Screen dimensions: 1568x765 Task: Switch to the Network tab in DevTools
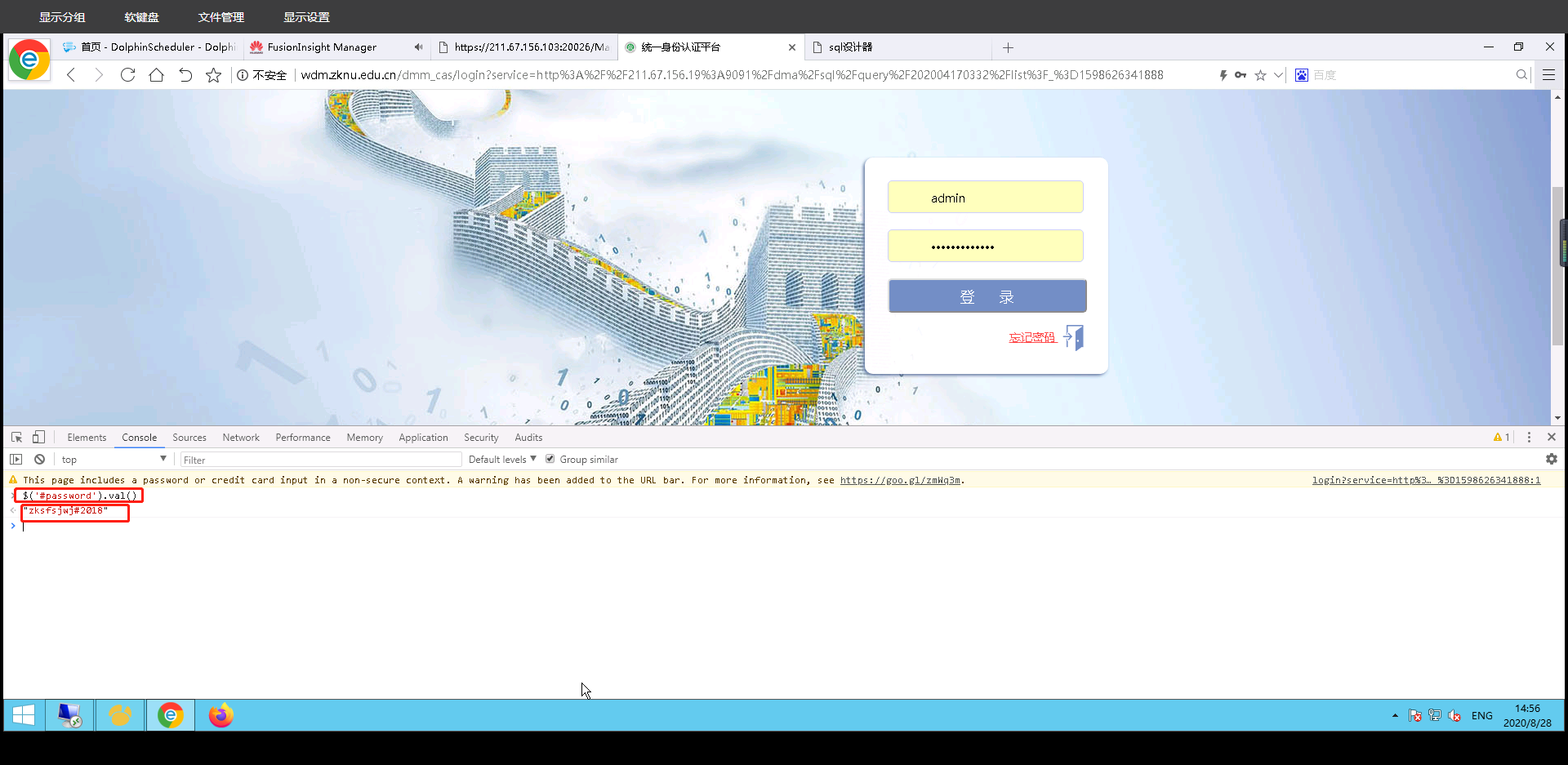click(x=241, y=438)
